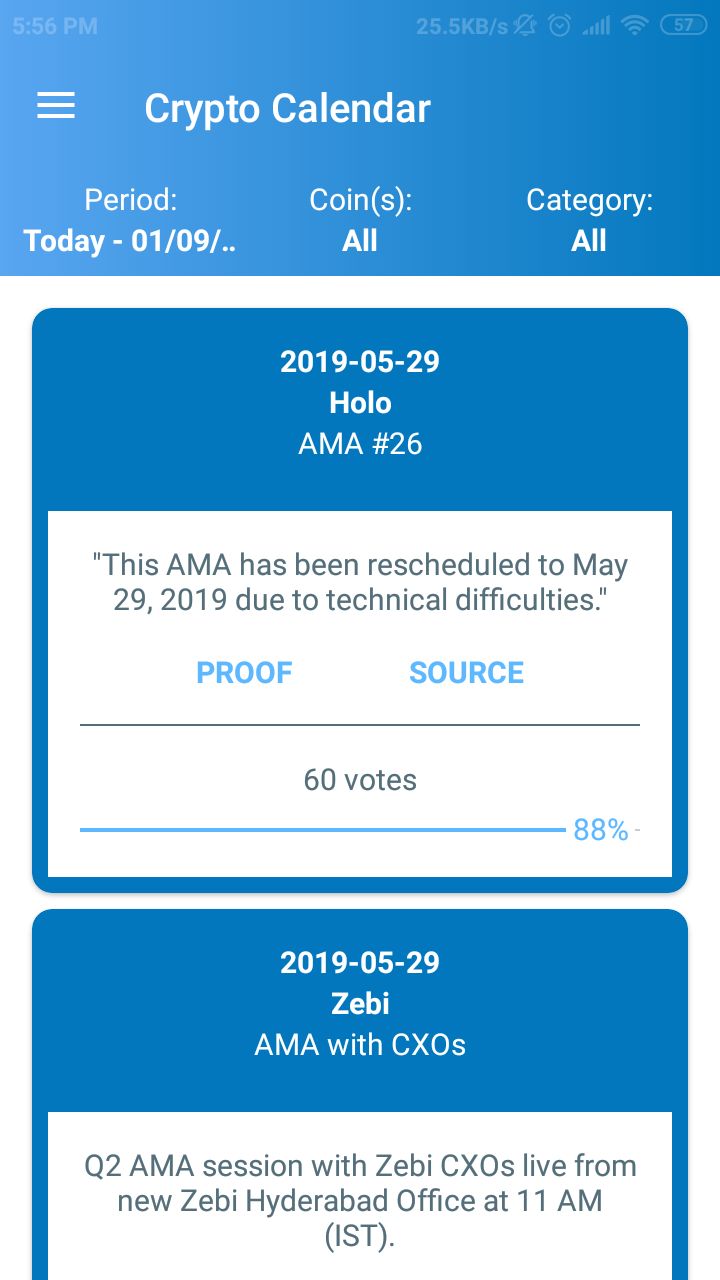Select the Zebi AMA with CXOs header
Viewport: 720px width, 1280px height.
360,1004
